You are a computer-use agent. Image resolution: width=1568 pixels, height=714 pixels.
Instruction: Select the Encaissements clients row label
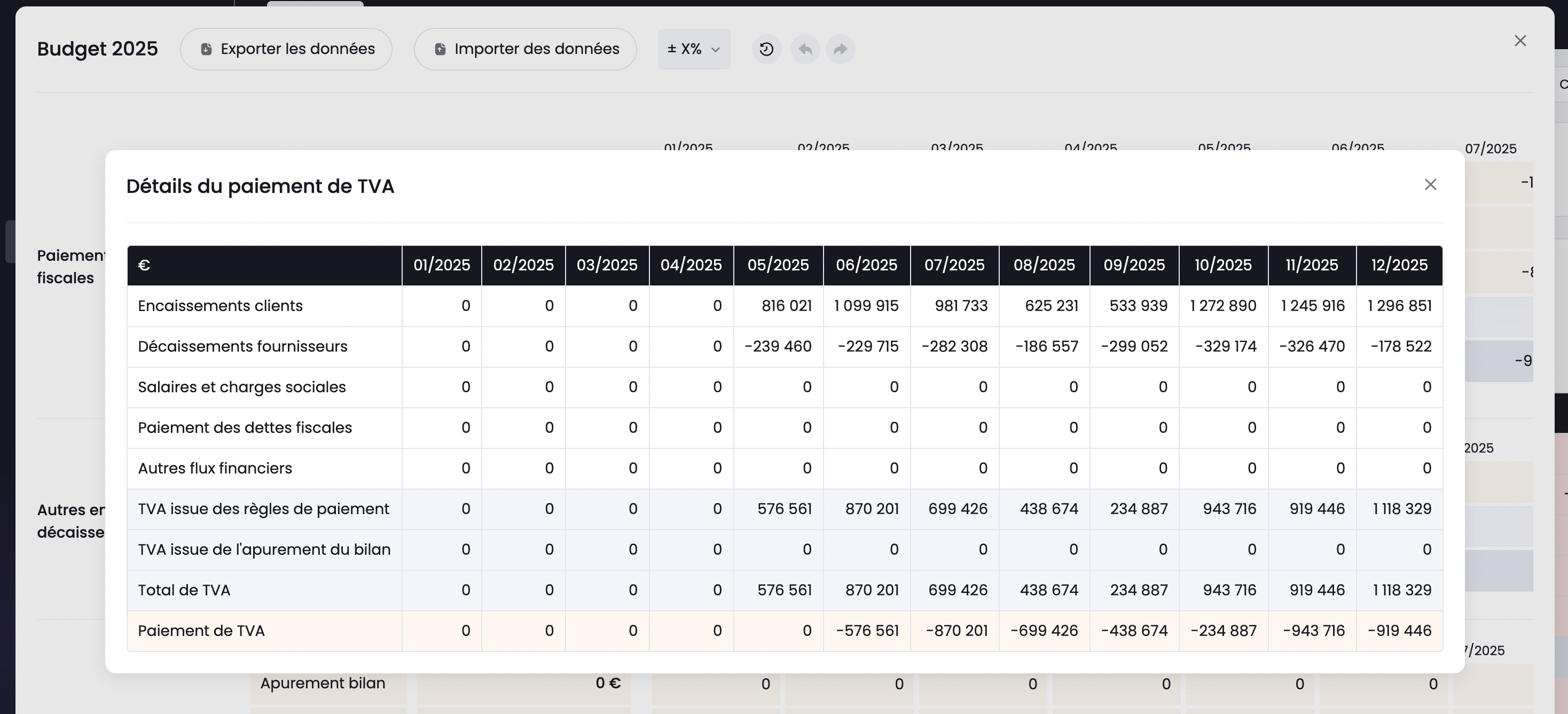coord(219,306)
